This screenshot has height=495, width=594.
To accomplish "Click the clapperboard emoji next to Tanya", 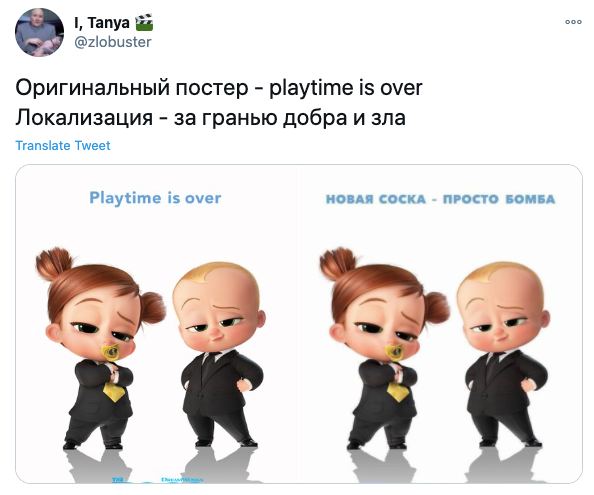I will tap(144, 23).
